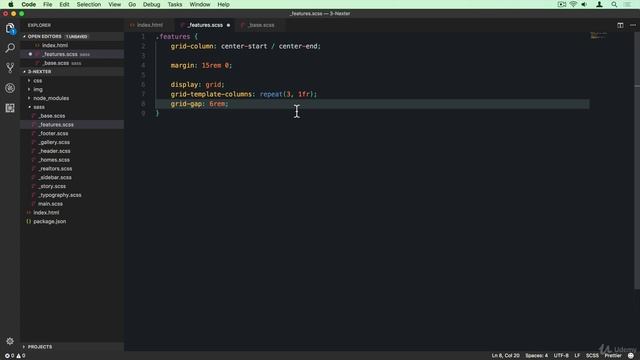Open index.html in Open Editors list

55,45
